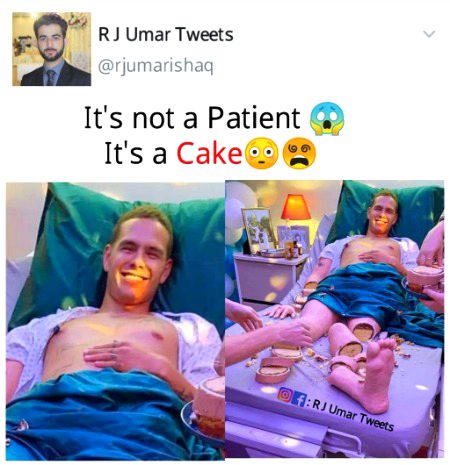
Task: Click the R J Umar Tweets display name
Action: pyautogui.click(x=166, y=35)
